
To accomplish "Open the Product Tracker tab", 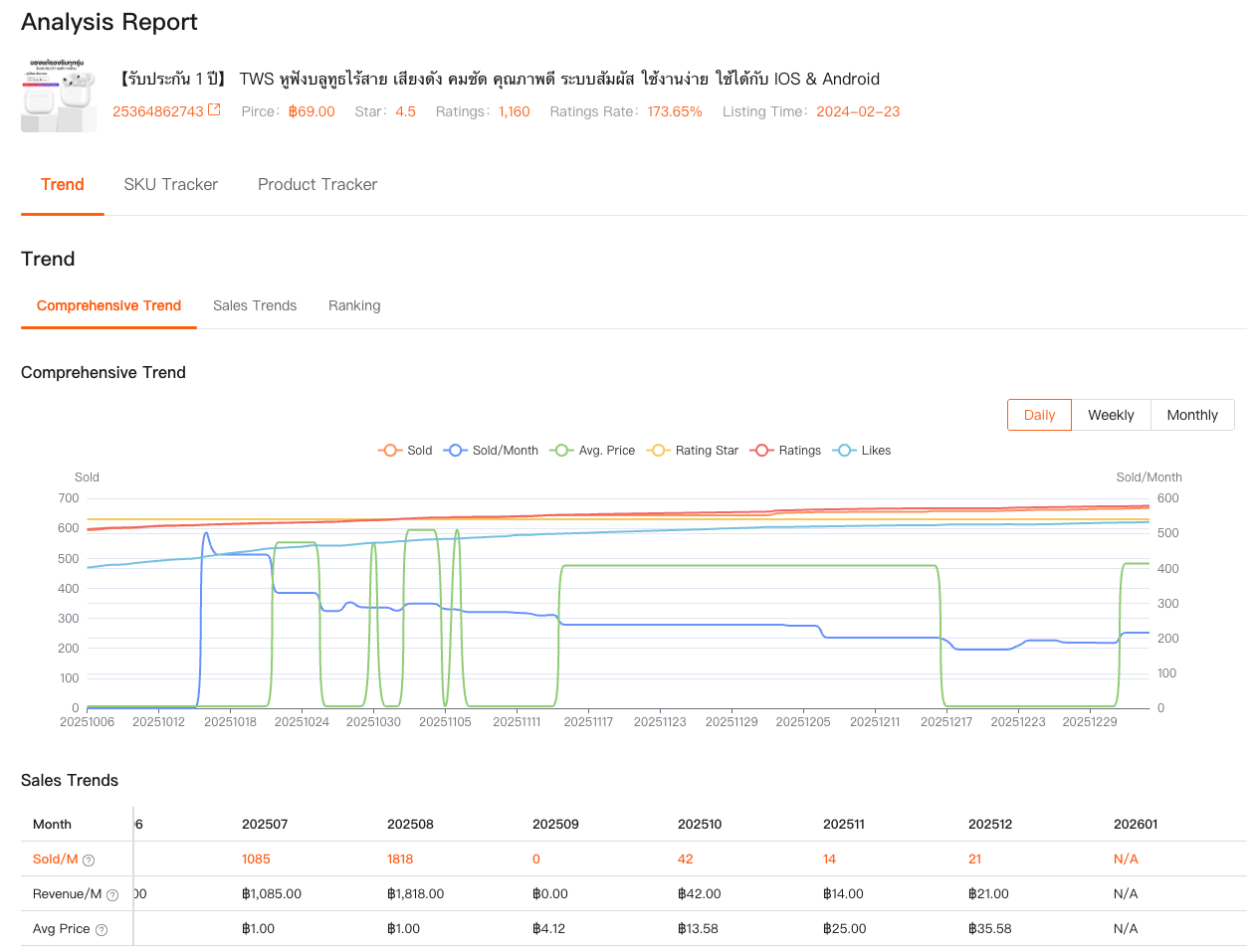I will coord(317,184).
